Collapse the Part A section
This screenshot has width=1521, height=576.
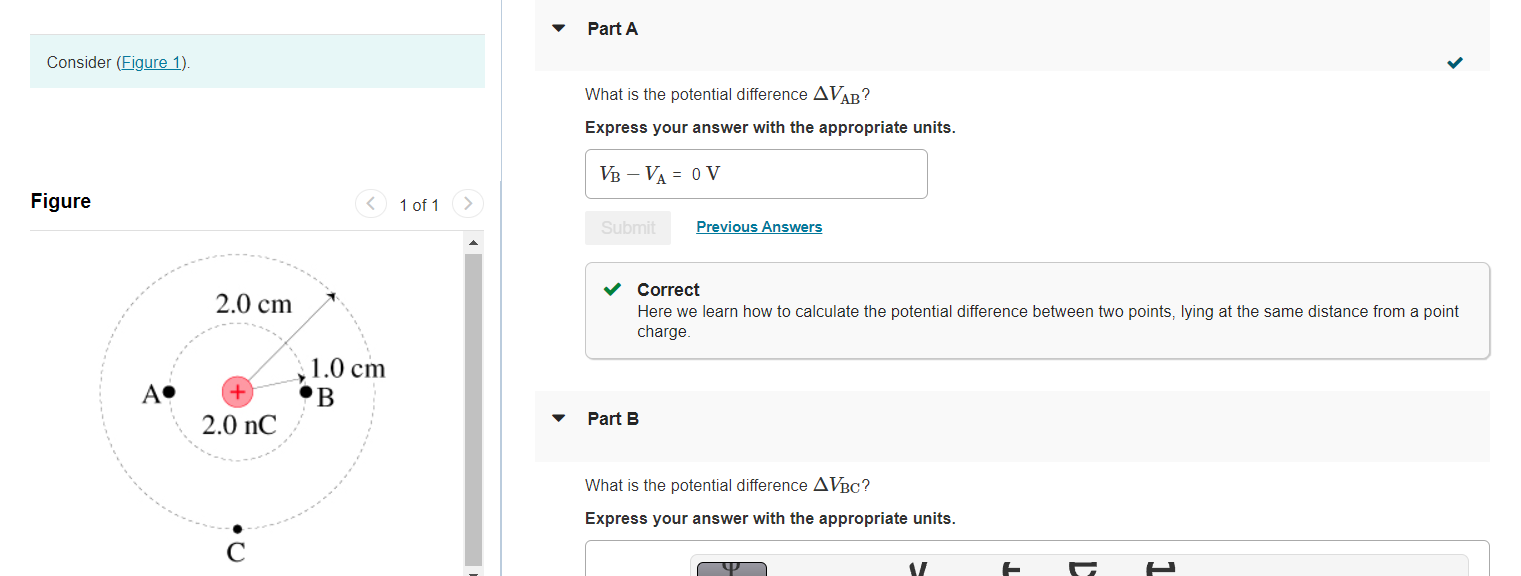(x=557, y=28)
